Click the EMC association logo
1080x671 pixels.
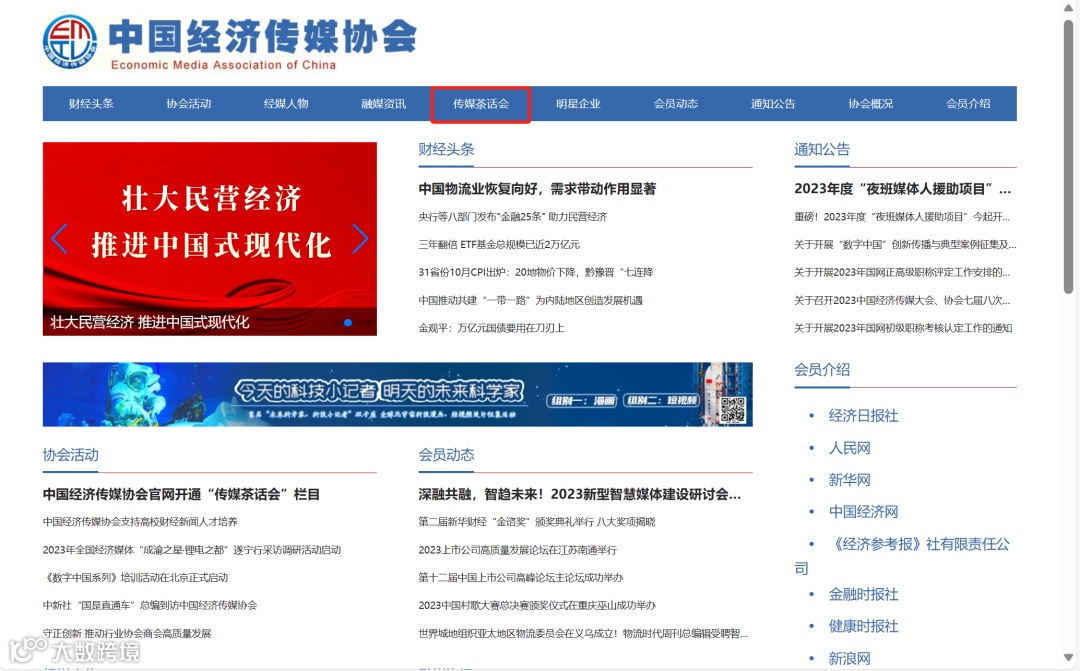point(70,42)
